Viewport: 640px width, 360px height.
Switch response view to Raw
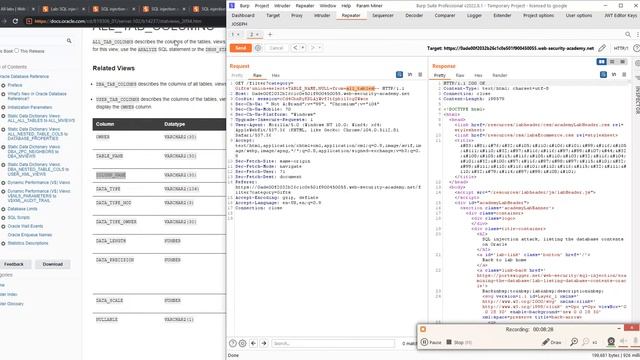460,76
